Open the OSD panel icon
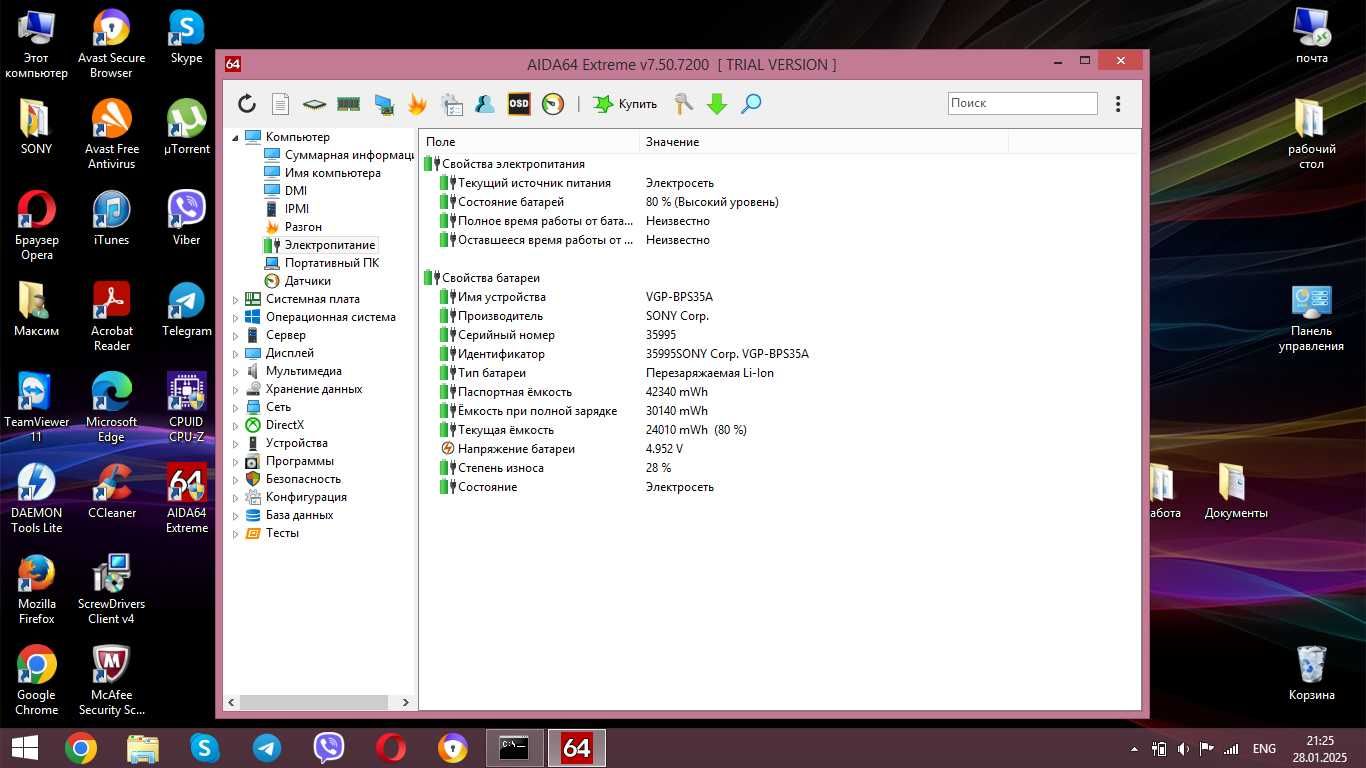This screenshot has height=768, width=1366. 519,103
